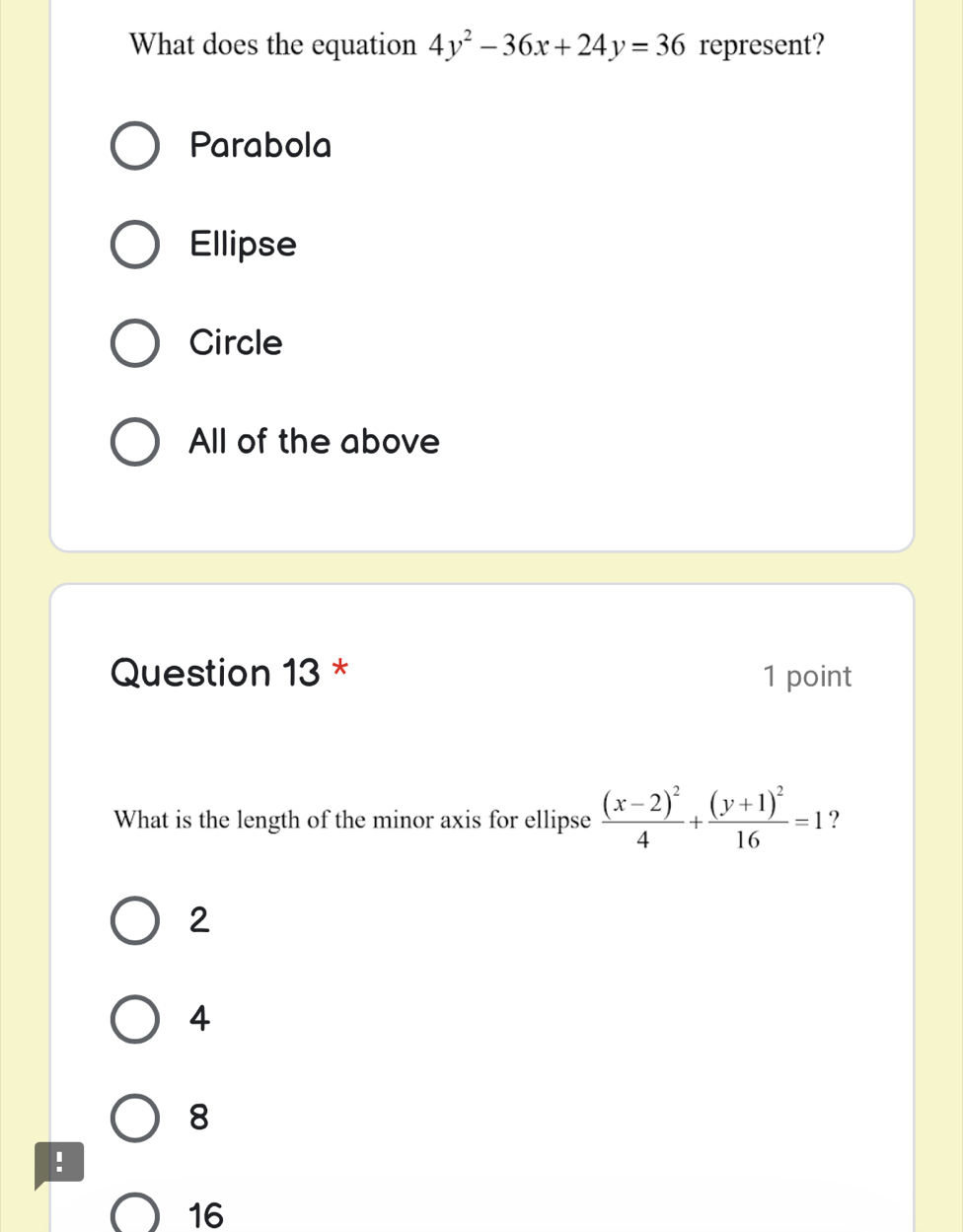Select radio circle for answer 4
The width and height of the screenshot is (963, 1232).
point(134,1019)
